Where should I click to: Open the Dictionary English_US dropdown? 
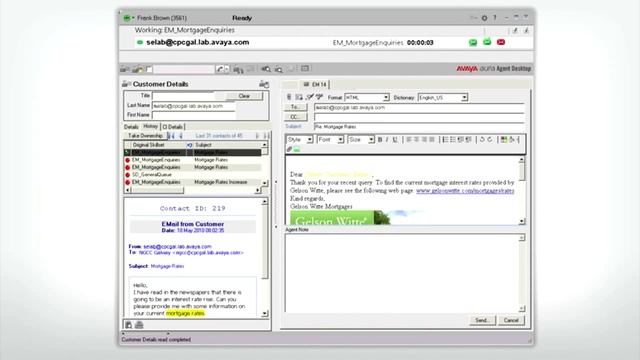click(x=464, y=98)
